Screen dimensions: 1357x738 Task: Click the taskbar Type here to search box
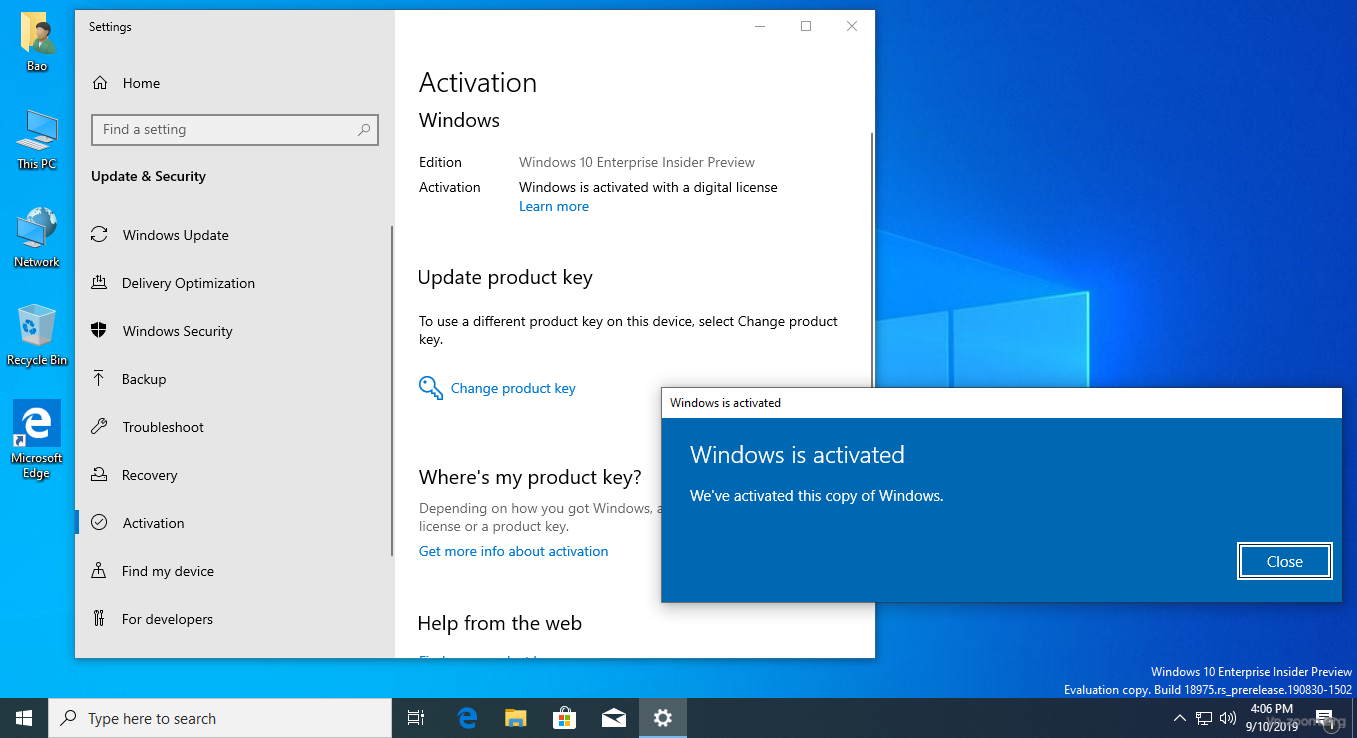220,718
